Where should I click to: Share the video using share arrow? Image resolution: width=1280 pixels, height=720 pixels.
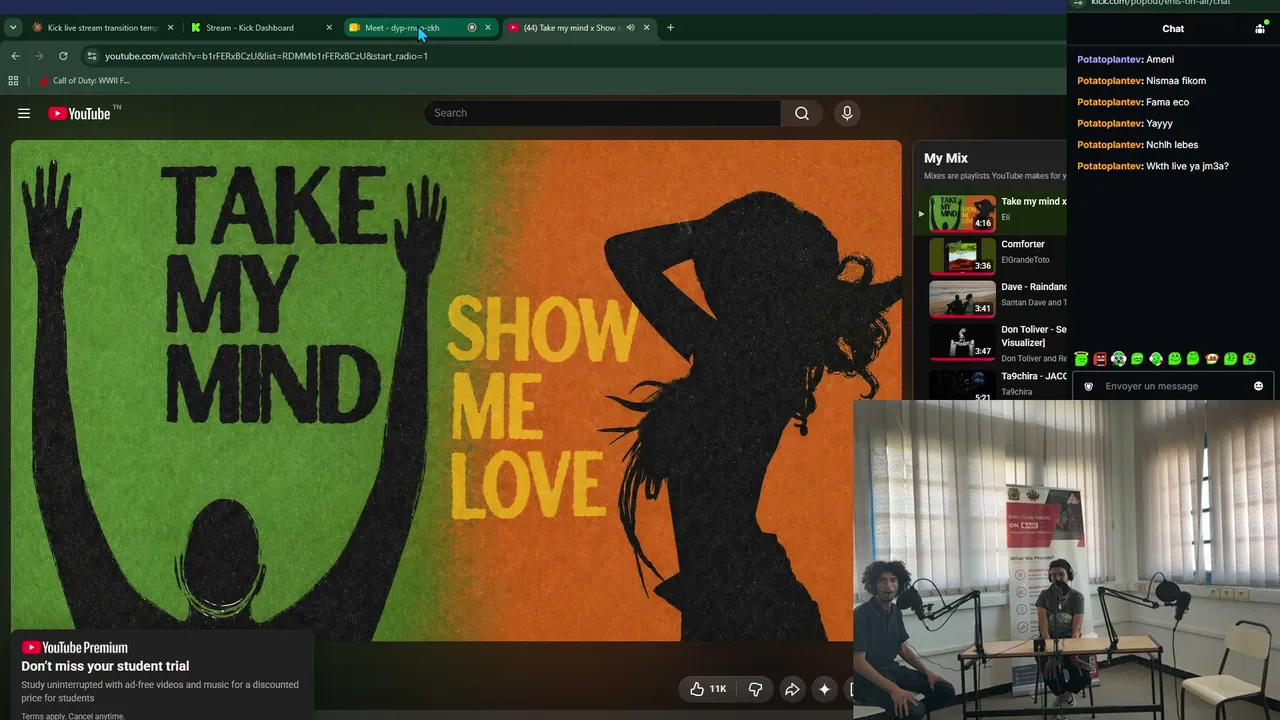(792, 689)
